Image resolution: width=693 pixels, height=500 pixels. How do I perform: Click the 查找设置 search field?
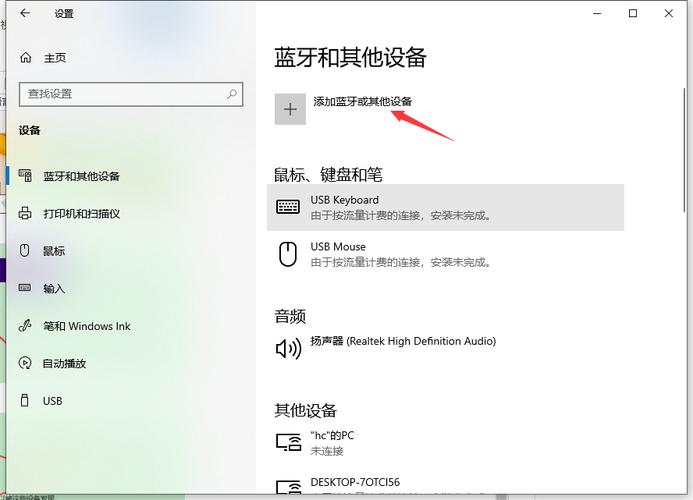pyautogui.click(x=131, y=94)
